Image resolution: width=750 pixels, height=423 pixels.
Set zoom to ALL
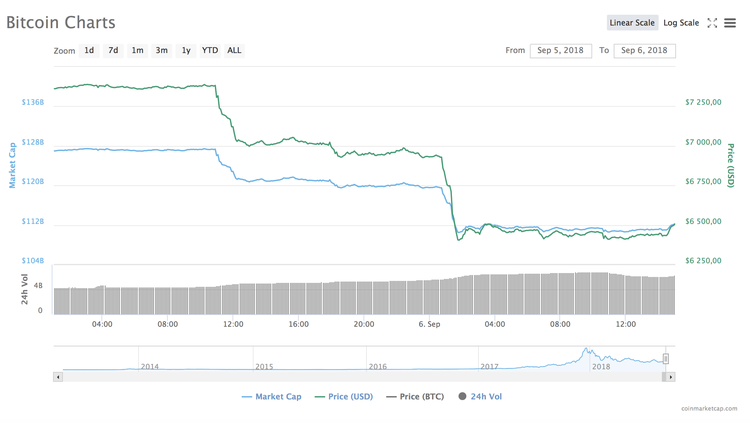[x=234, y=50]
